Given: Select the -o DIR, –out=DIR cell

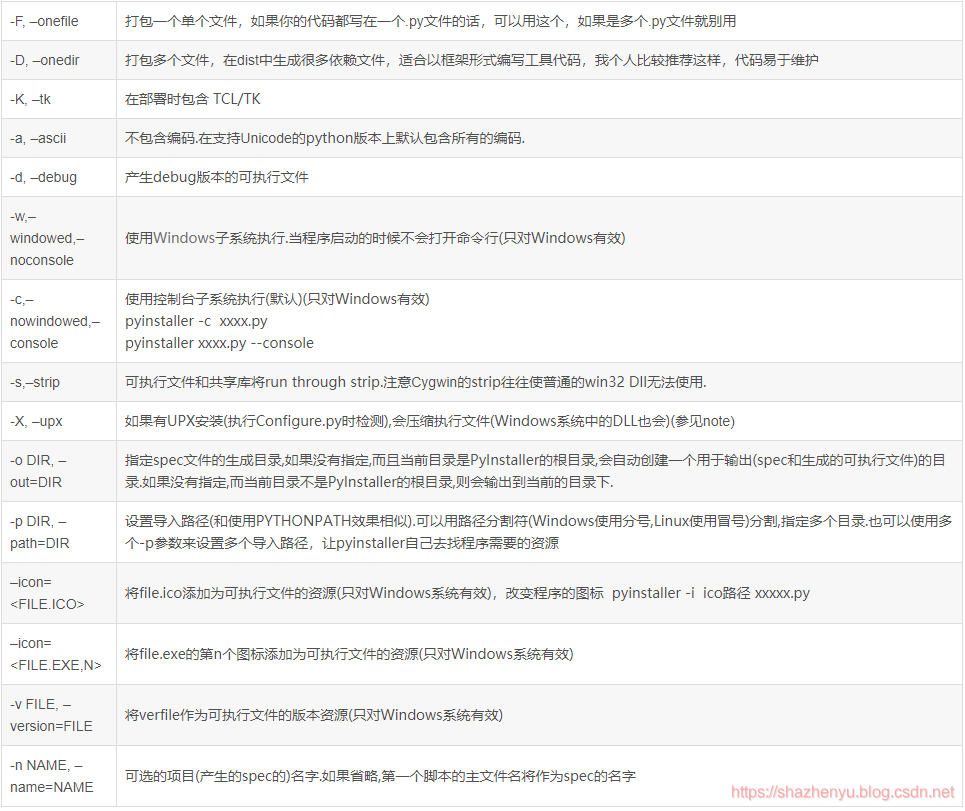Looking at the screenshot, I should point(58,471).
